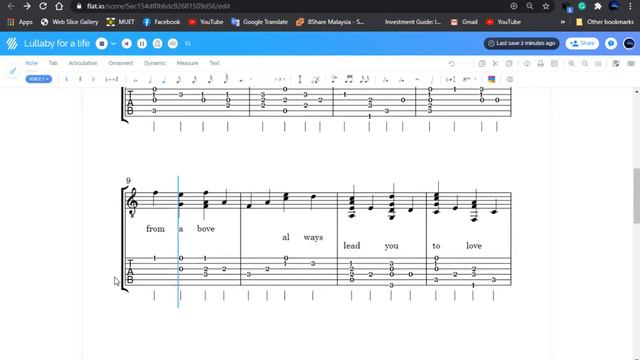Select the 16th note duration
Viewport: 640px width, 360px height.
click(x=194, y=79)
